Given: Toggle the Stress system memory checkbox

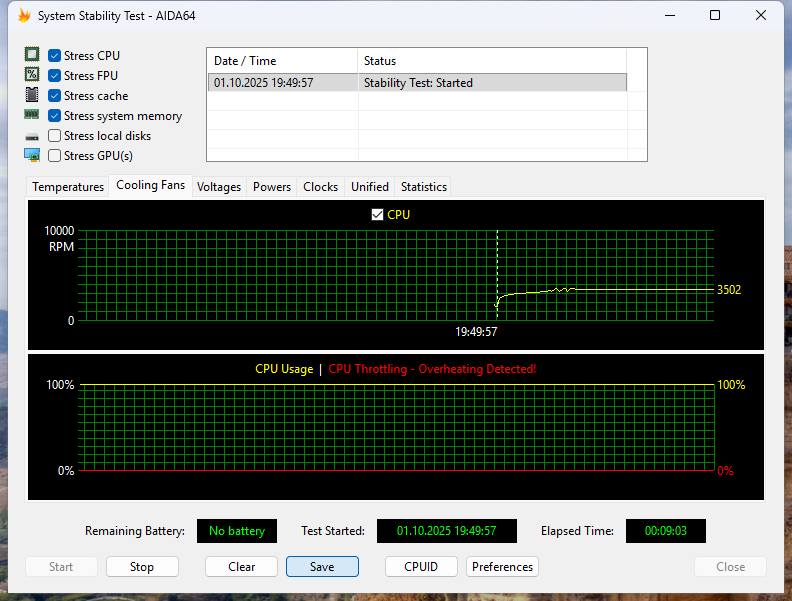Looking at the screenshot, I should 55,116.
